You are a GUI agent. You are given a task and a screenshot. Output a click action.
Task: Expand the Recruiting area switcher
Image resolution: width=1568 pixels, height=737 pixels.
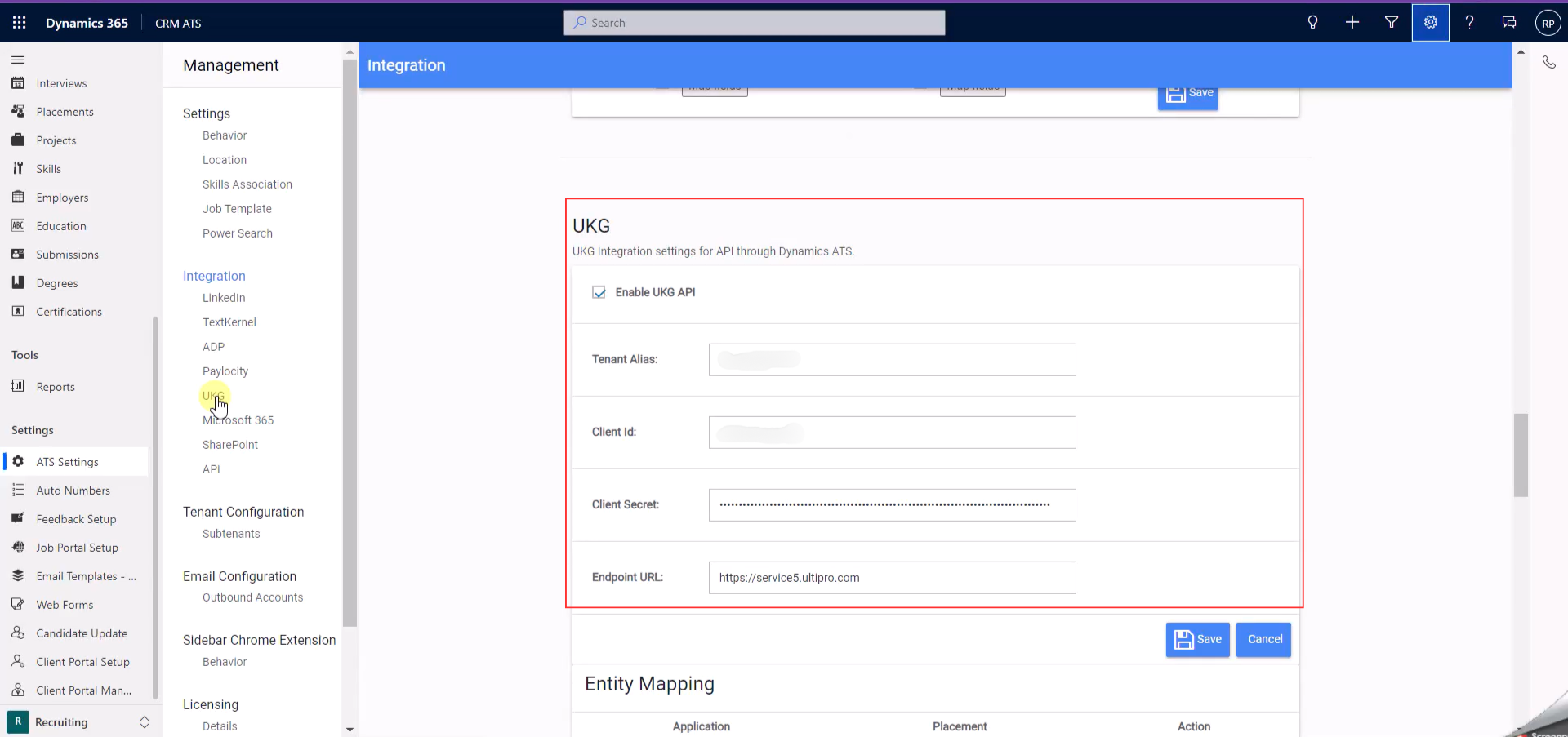coord(145,722)
